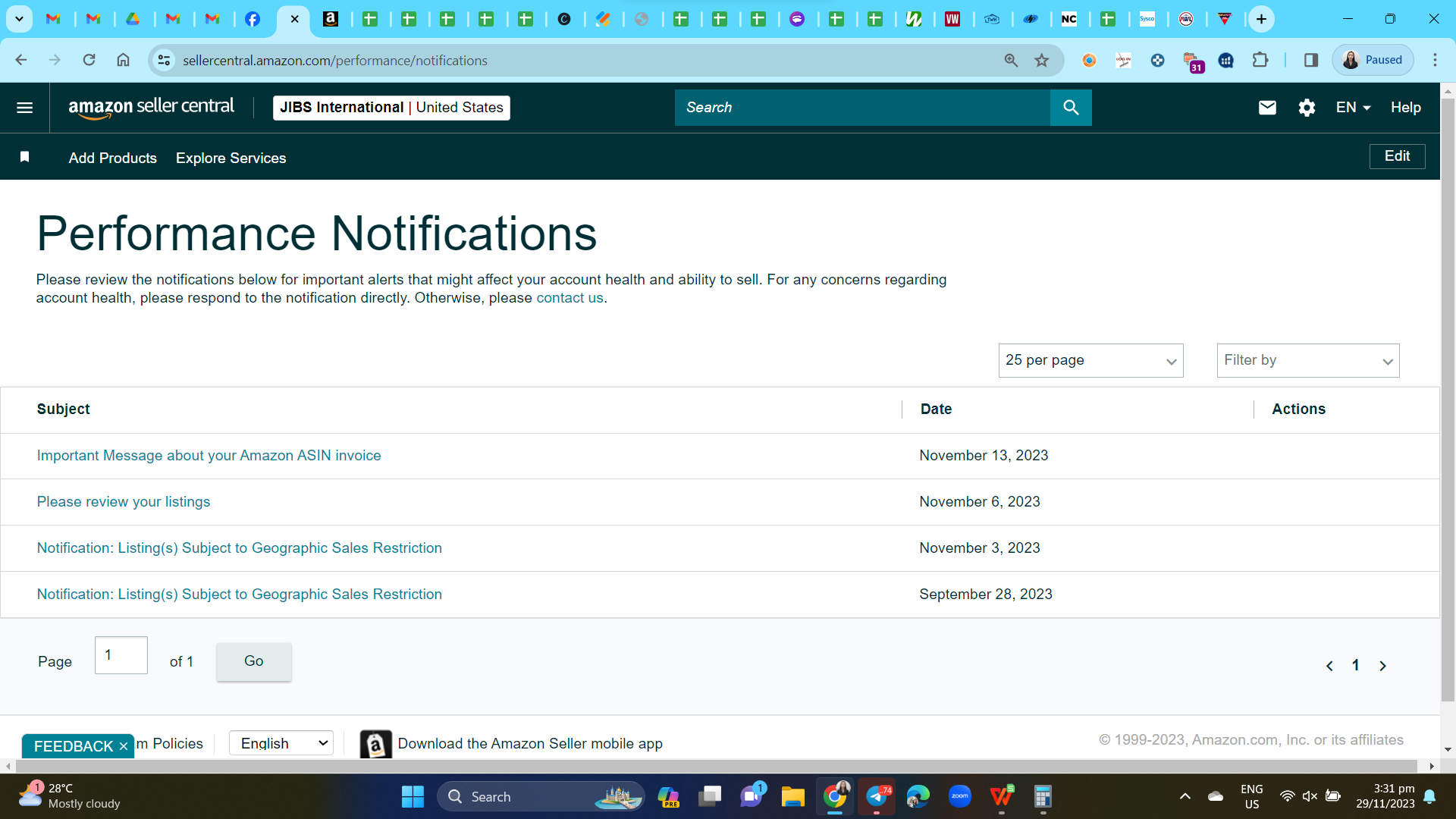Open a new browser tab

[x=1261, y=19]
